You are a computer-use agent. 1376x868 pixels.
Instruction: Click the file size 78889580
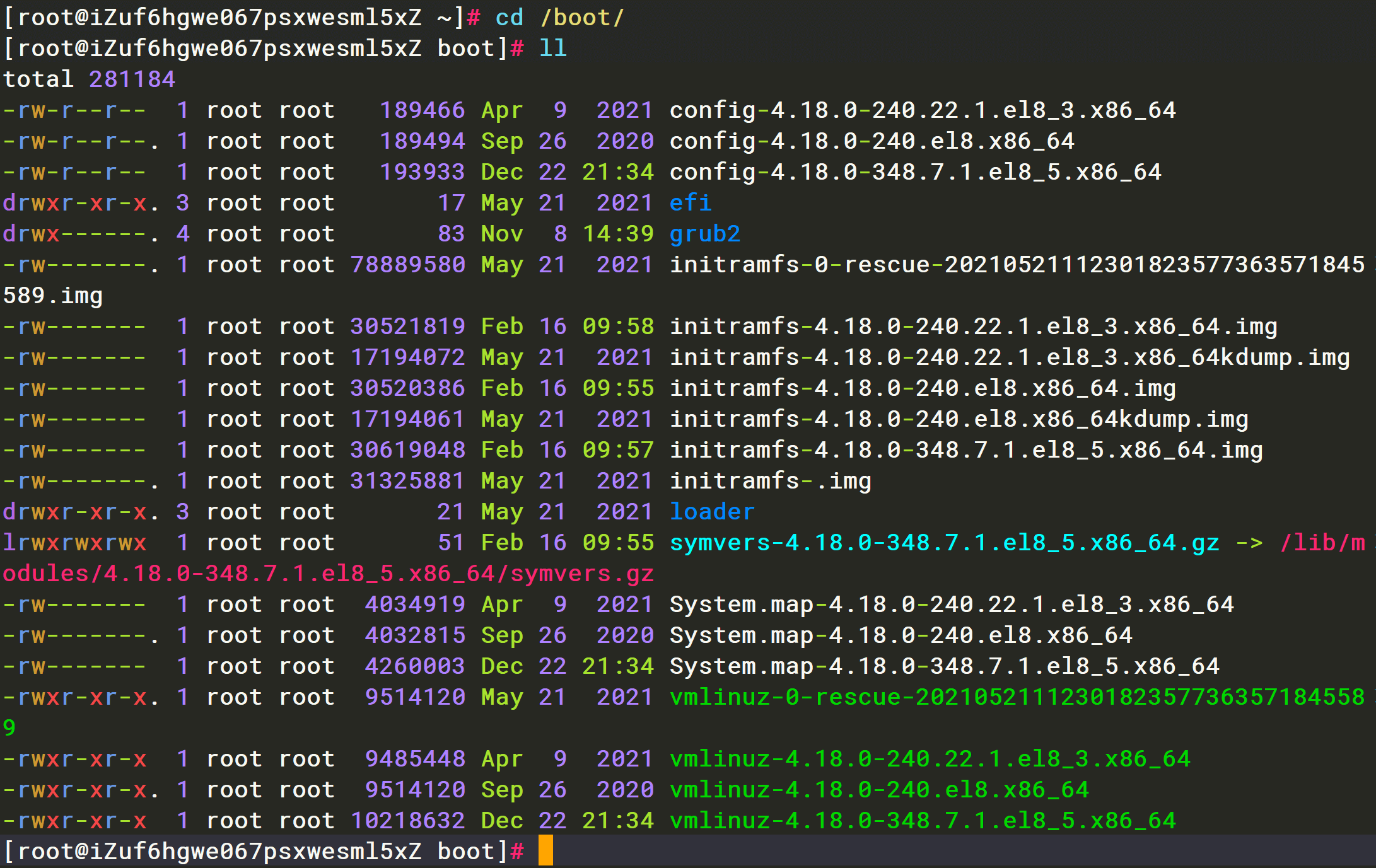[407, 264]
